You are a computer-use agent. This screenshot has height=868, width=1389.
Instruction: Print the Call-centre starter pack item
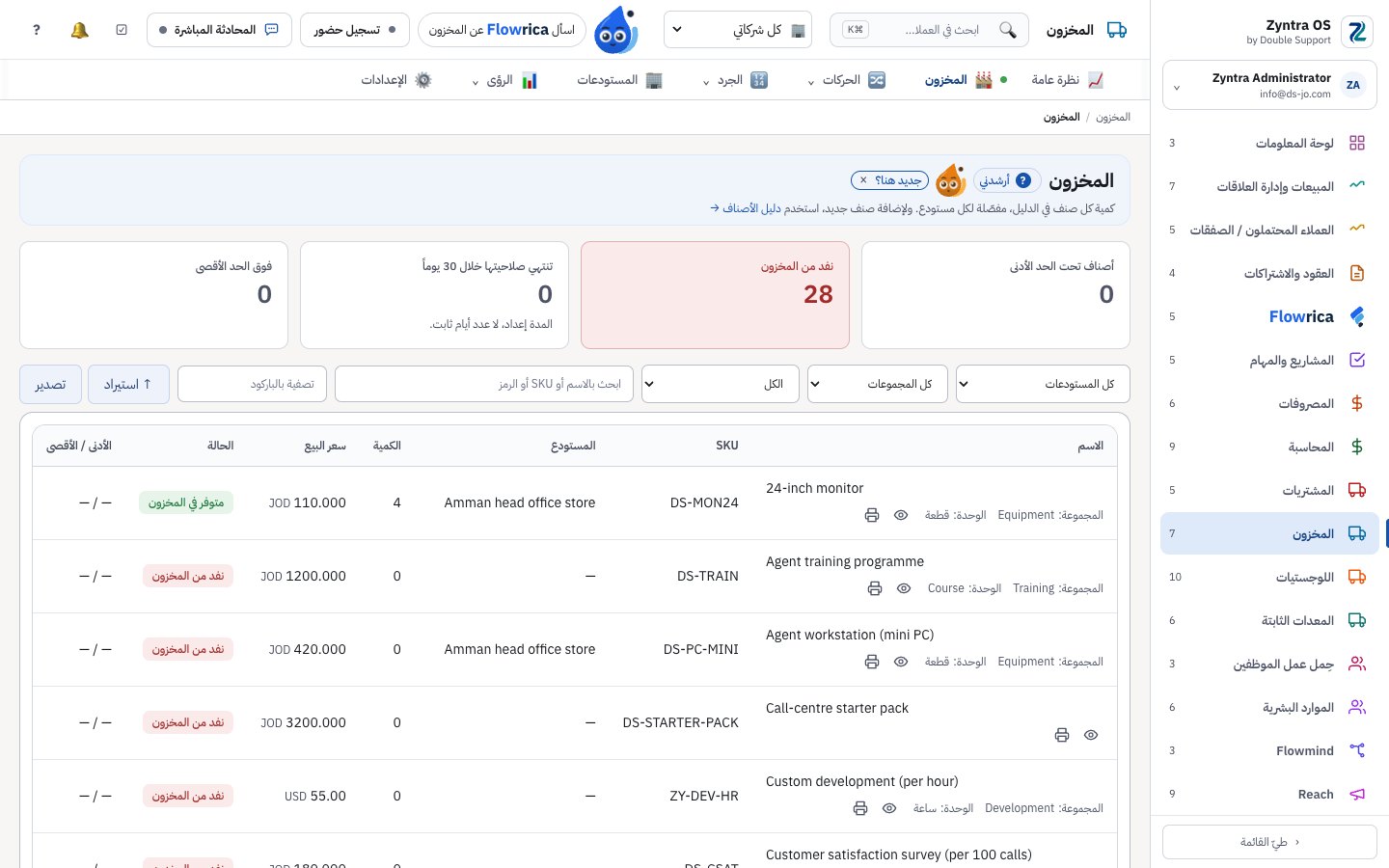(x=1062, y=735)
